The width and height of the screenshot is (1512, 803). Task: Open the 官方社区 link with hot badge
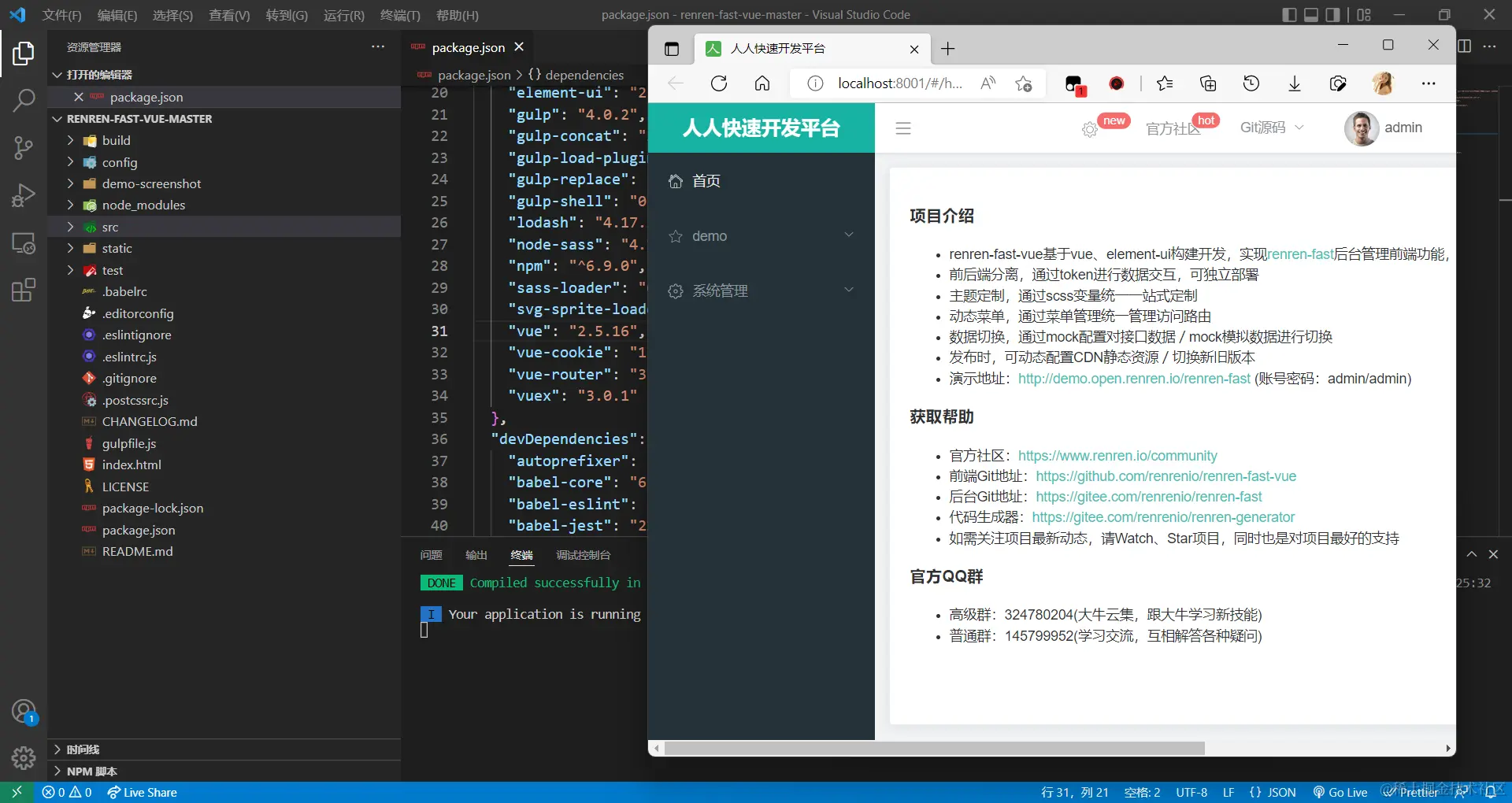[x=1173, y=128]
